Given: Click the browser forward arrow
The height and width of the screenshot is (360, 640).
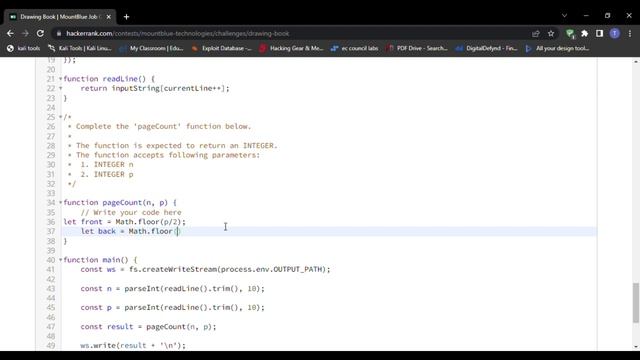Looking at the screenshot, I should click(25, 33).
